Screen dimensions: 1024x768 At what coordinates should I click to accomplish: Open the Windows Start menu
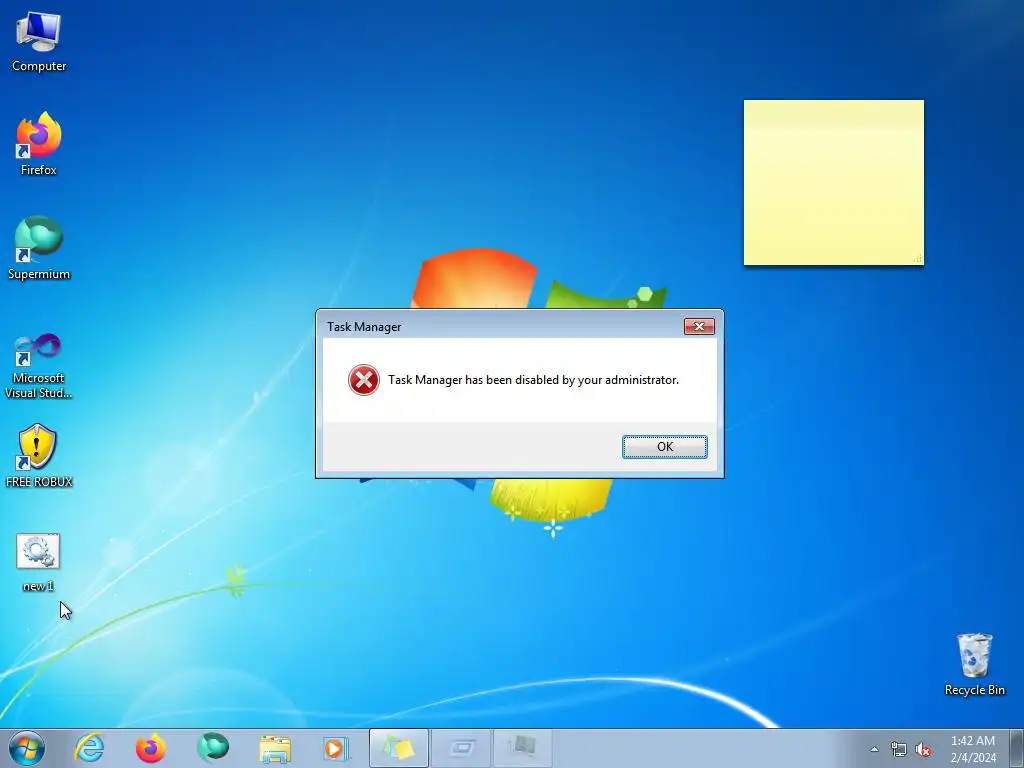(x=27, y=748)
